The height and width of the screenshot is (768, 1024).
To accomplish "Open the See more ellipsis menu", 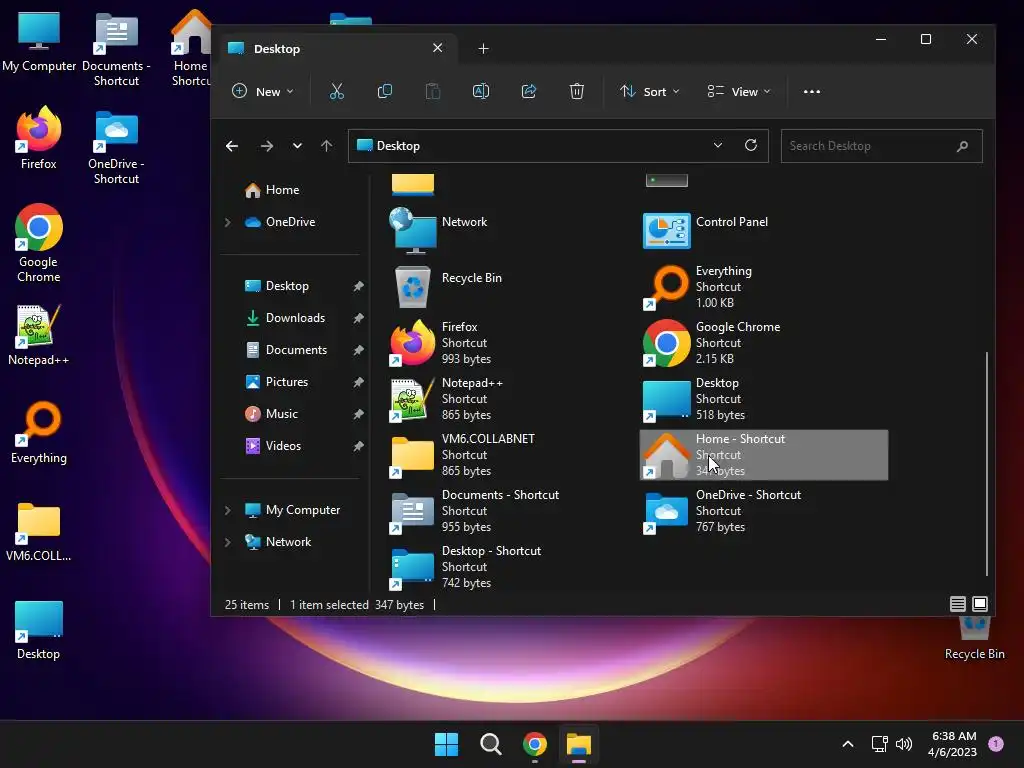I will (812, 91).
